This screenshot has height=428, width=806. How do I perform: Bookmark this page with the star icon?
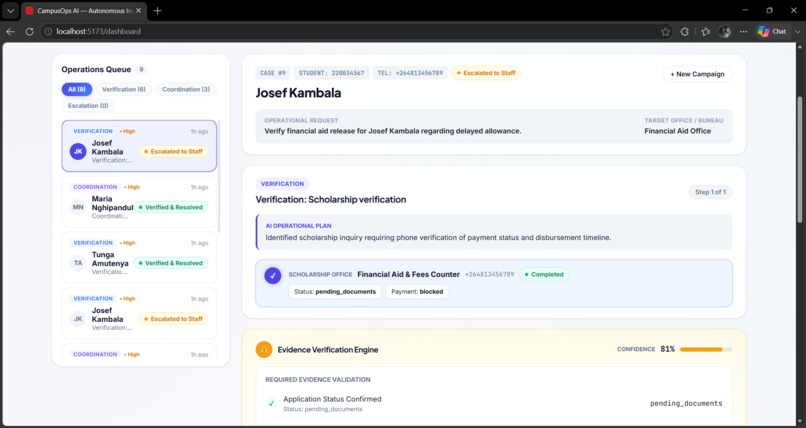pyautogui.click(x=665, y=31)
